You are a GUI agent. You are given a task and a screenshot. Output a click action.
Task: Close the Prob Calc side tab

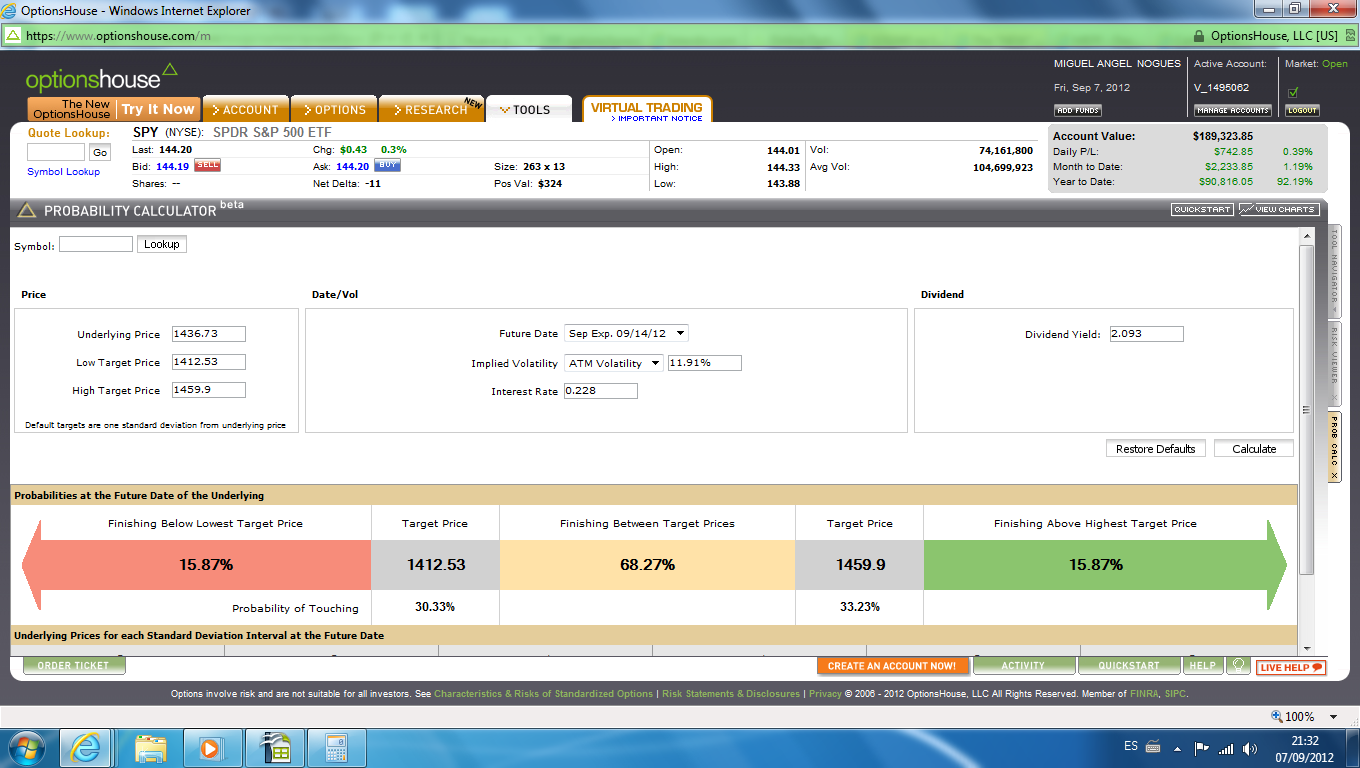point(1333,474)
